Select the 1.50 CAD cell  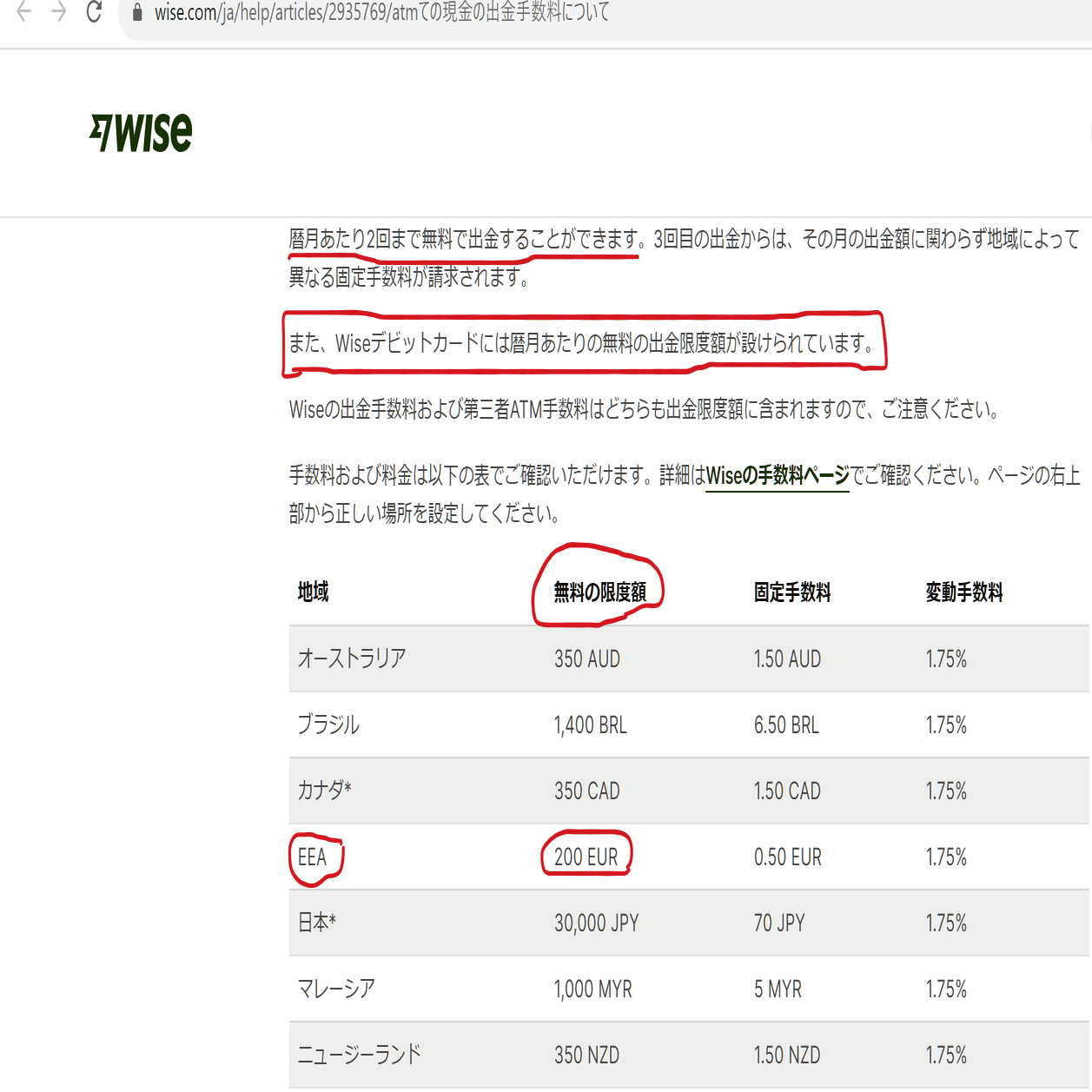click(787, 791)
